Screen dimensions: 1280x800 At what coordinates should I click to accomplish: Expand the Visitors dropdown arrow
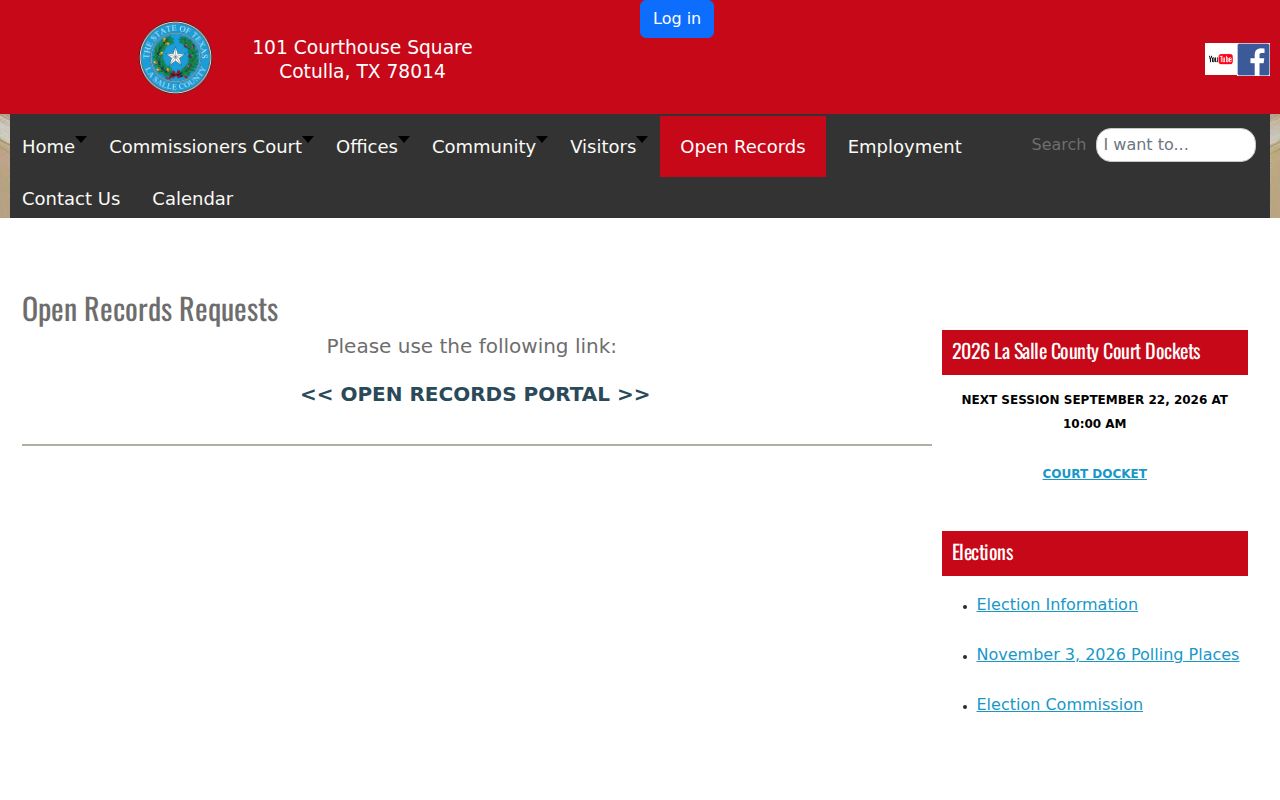[x=642, y=139]
